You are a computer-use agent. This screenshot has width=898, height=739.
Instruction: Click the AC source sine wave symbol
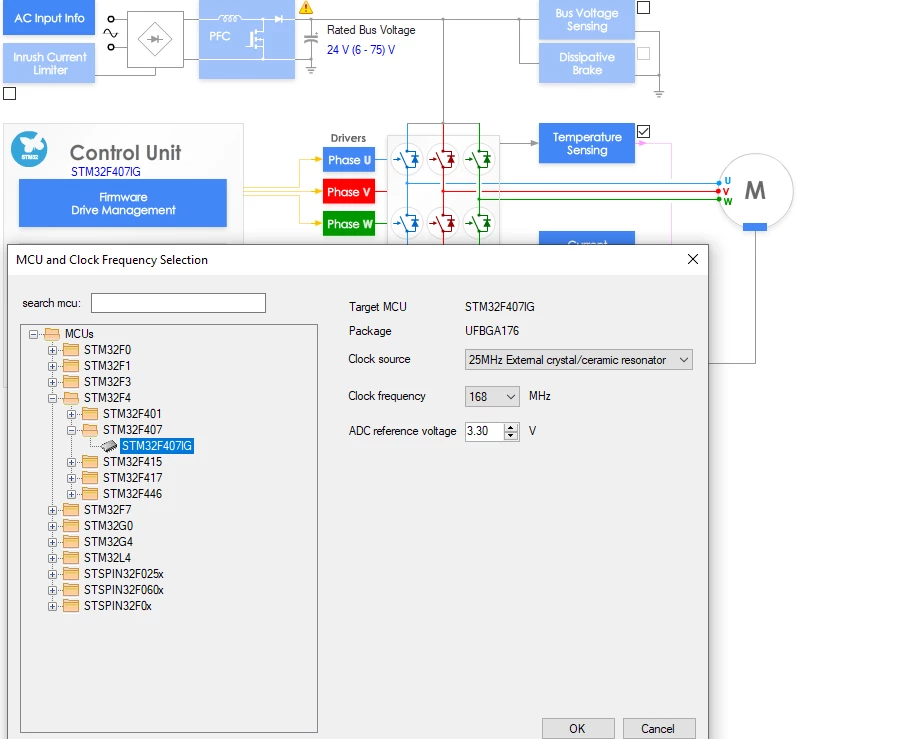(x=111, y=33)
